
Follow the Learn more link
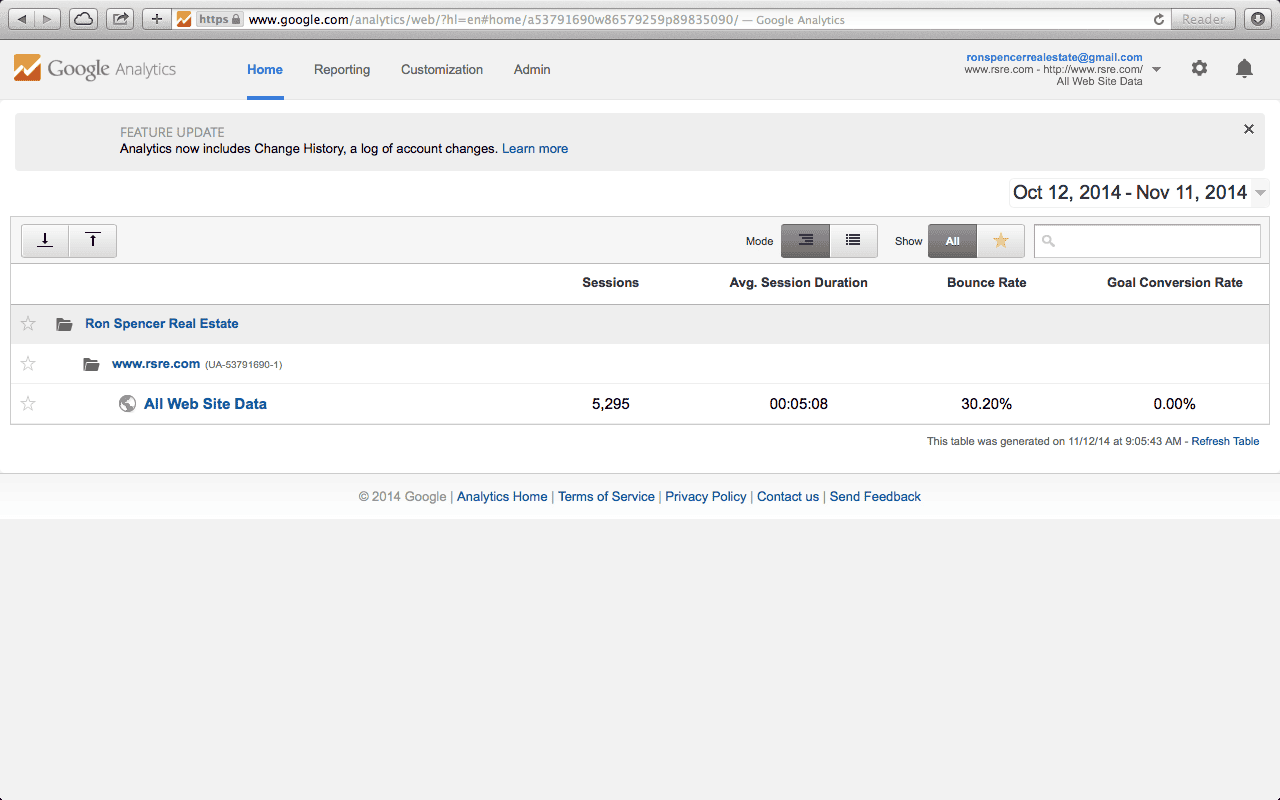click(x=535, y=148)
